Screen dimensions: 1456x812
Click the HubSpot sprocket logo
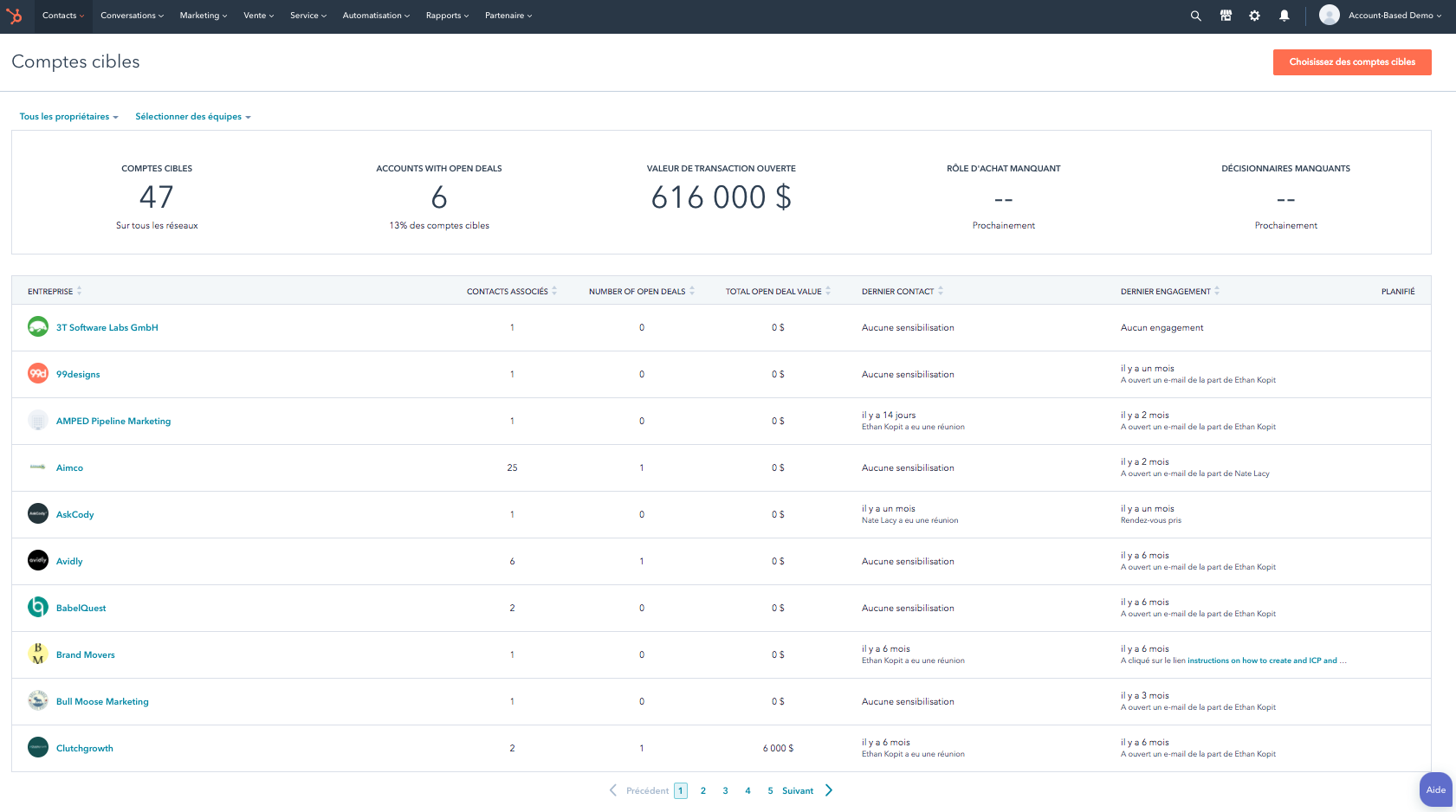point(16,15)
